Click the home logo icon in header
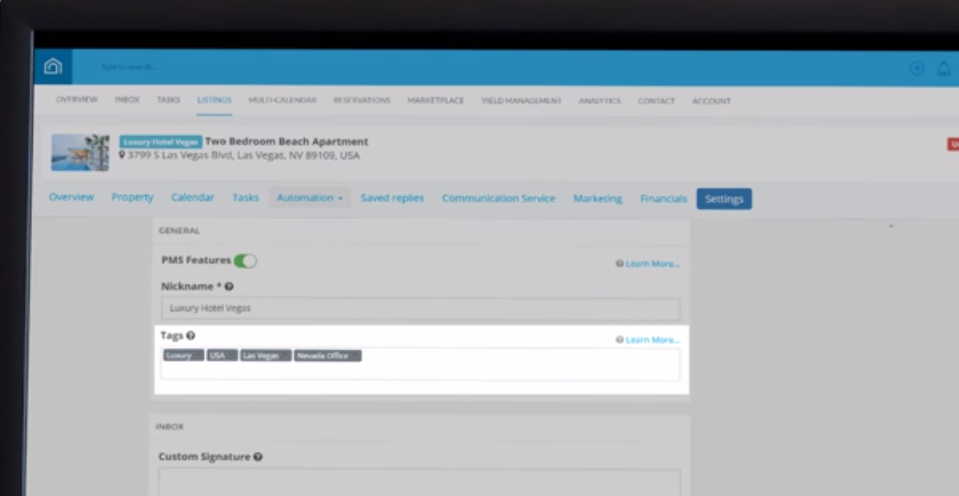 coord(53,67)
